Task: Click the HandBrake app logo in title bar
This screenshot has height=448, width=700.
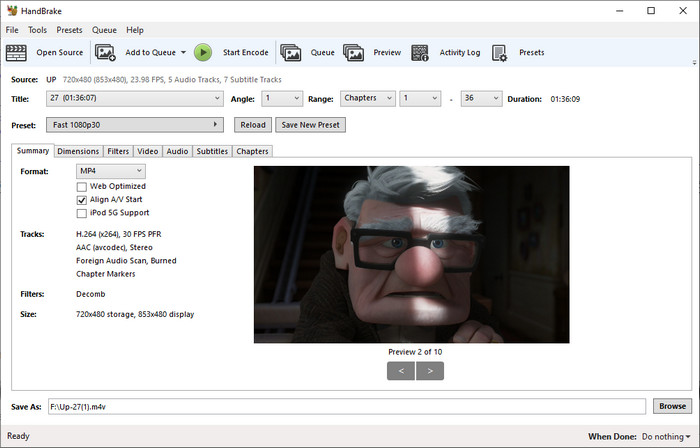Action: tap(12, 11)
